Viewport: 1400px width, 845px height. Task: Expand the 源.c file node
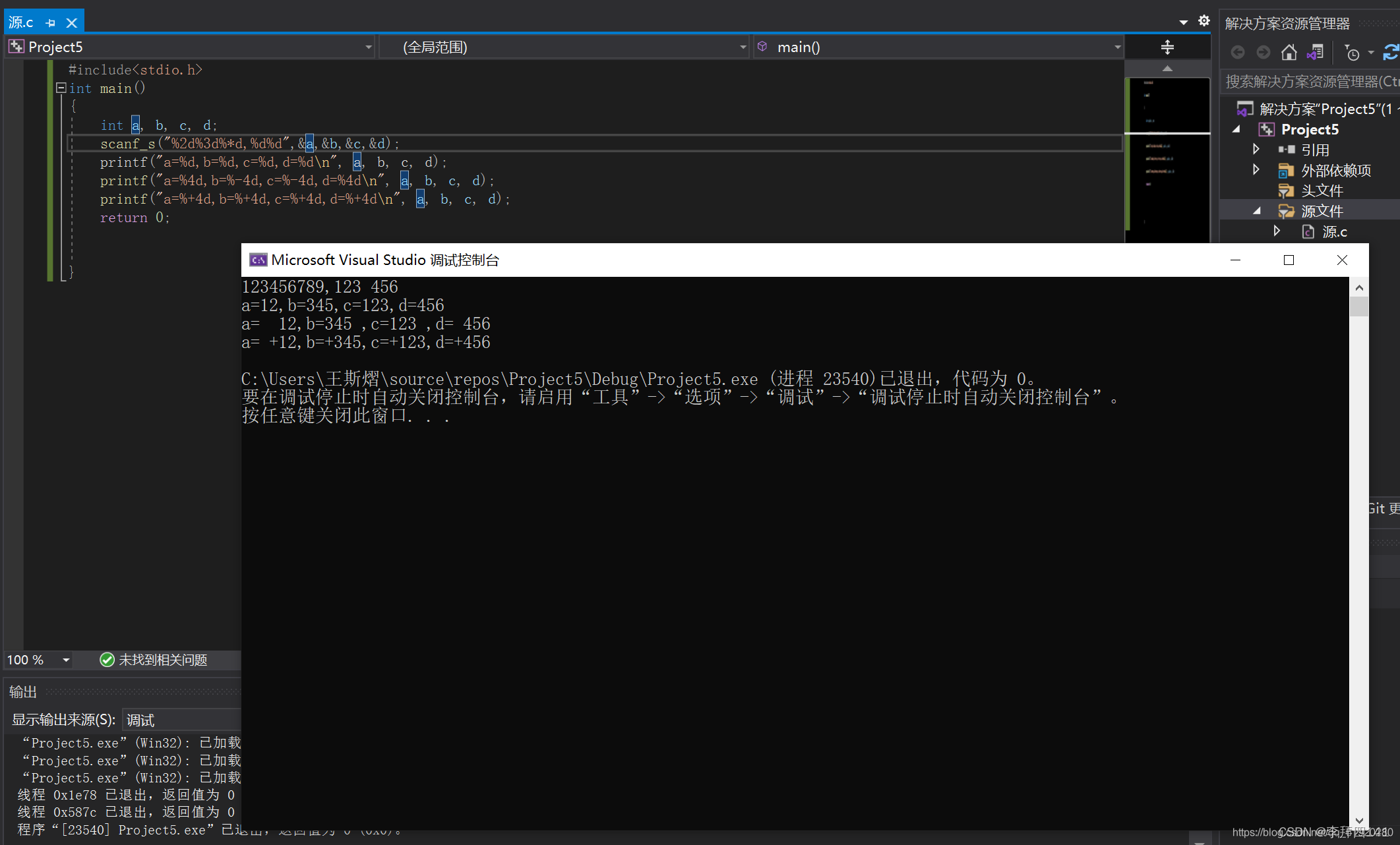click(1277, 231)
